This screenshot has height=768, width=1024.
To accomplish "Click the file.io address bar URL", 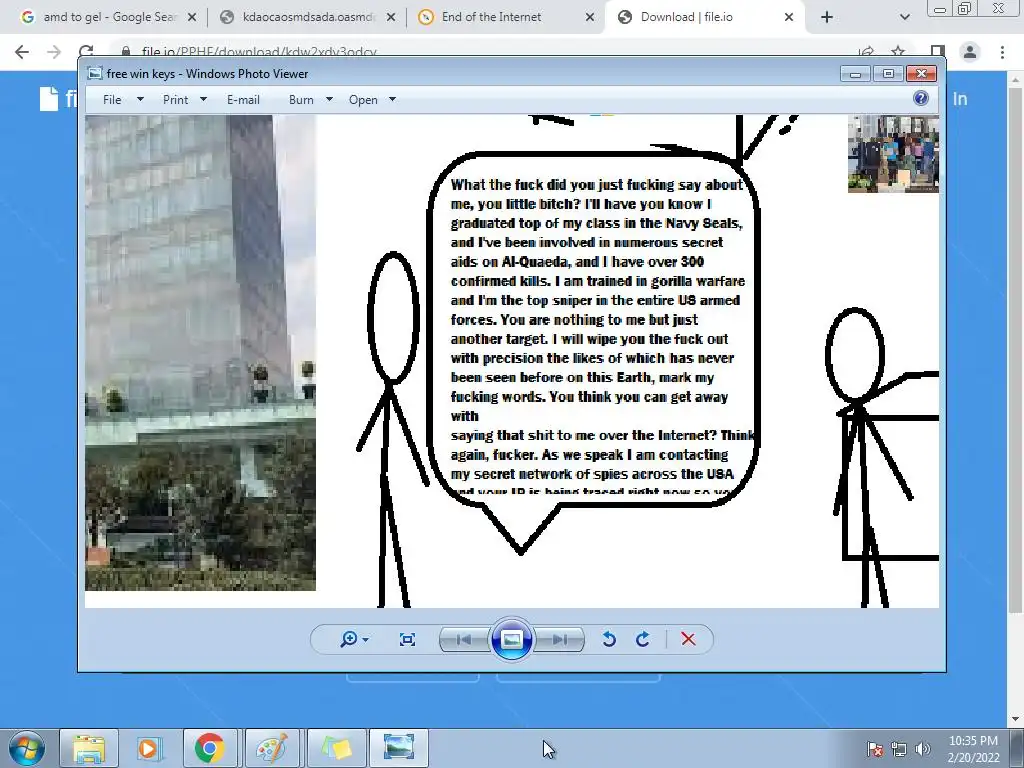I will (259, 52).
